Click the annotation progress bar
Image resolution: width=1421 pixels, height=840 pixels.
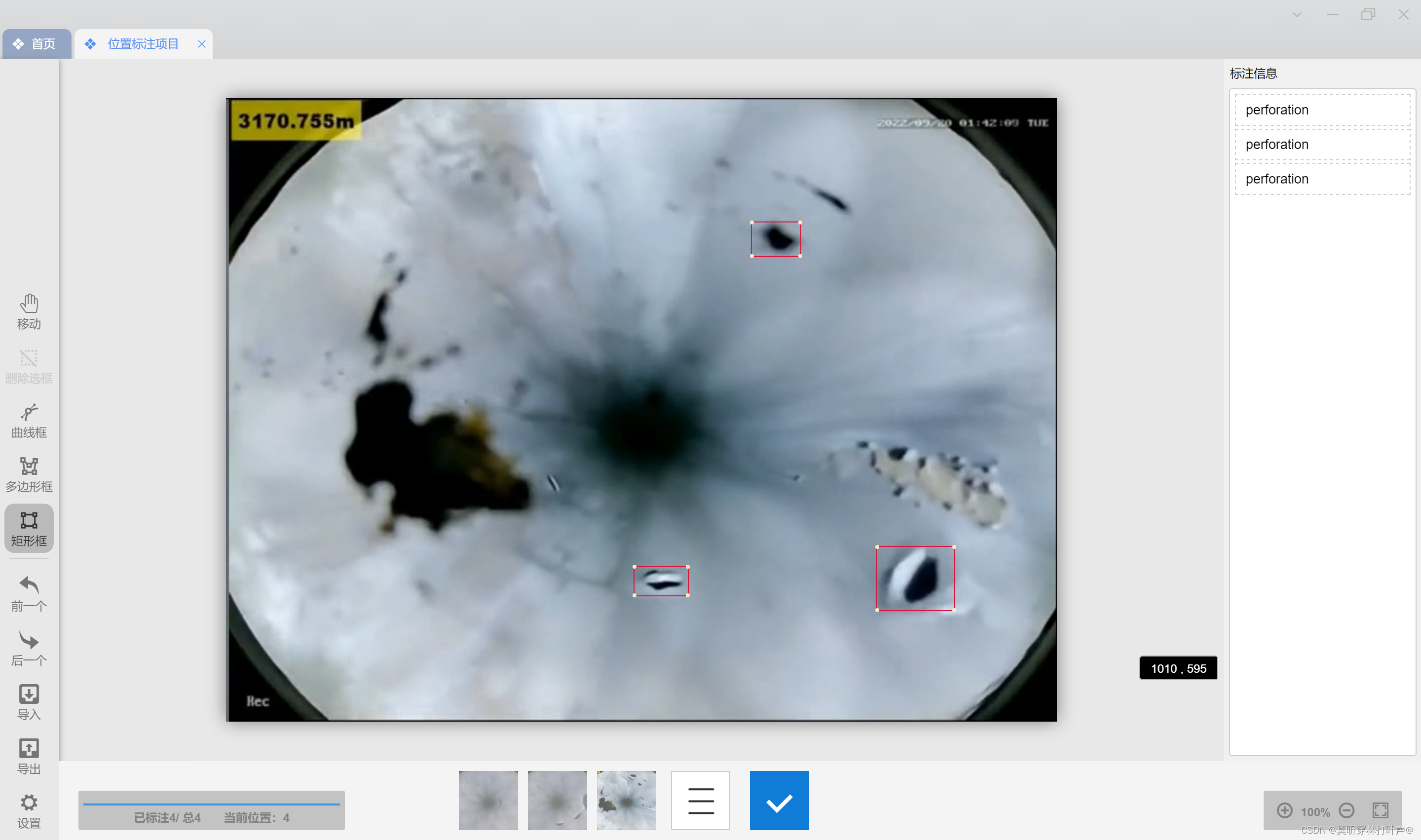pos(211,804)
